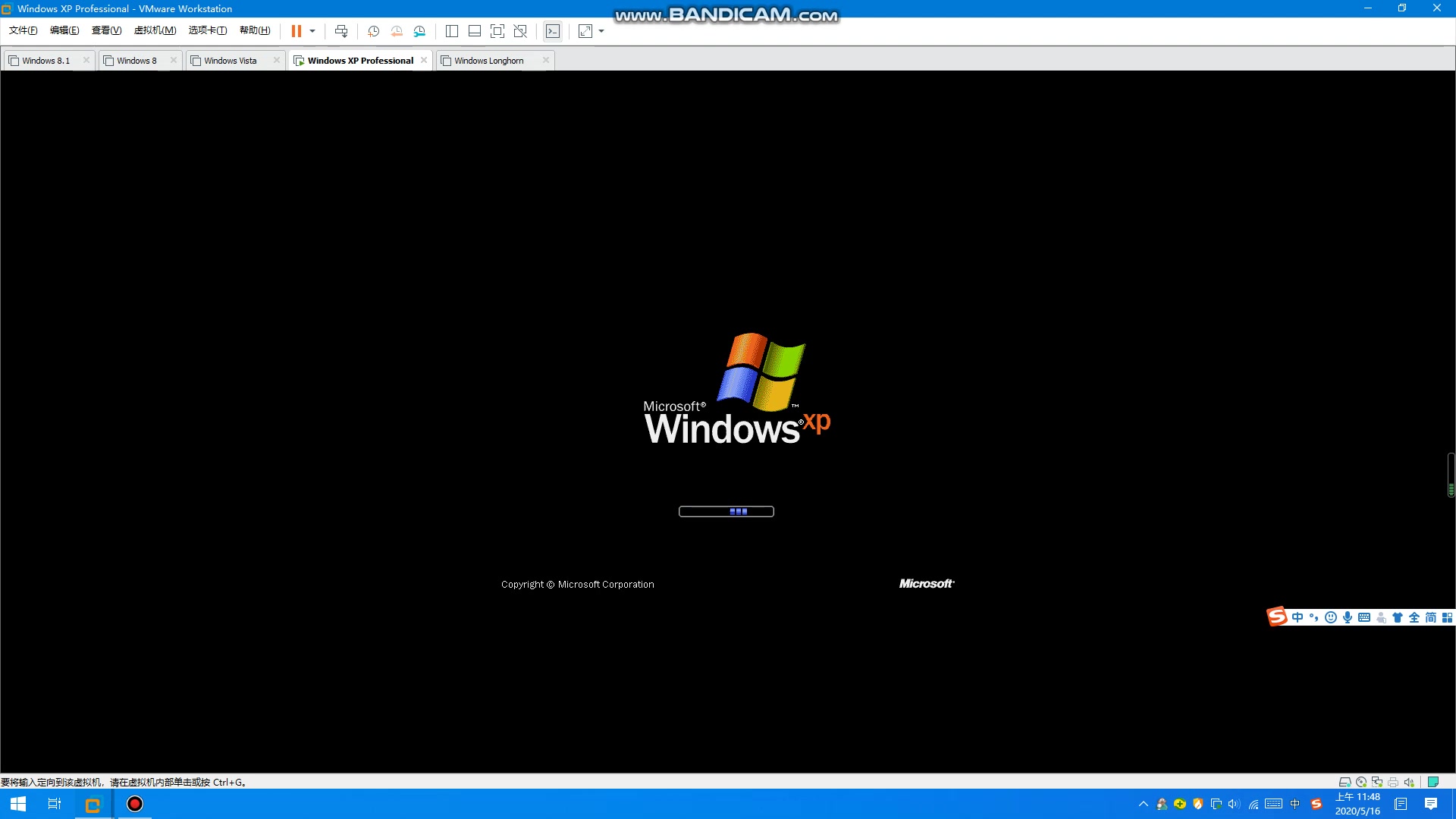Image resolution: width=1456 pixels, height=819 pixels.
Task: Toggle simplified/traditional Chinese on Sogou bar
Action: [1431, 617]
